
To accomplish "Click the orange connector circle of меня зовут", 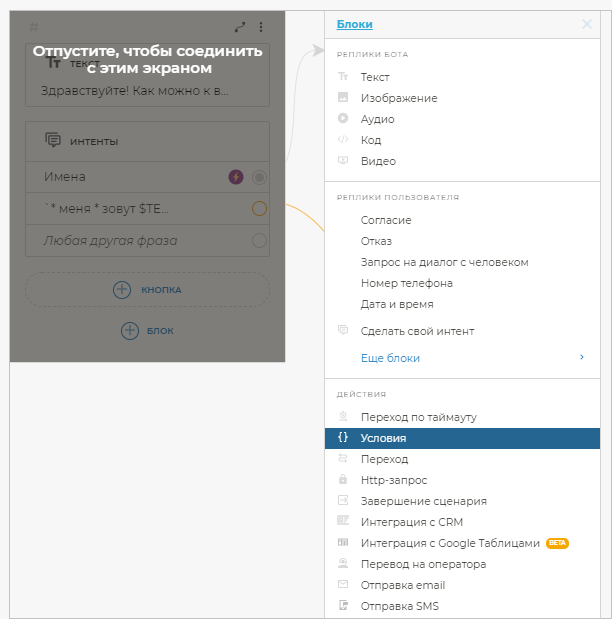I will (259, 209).
